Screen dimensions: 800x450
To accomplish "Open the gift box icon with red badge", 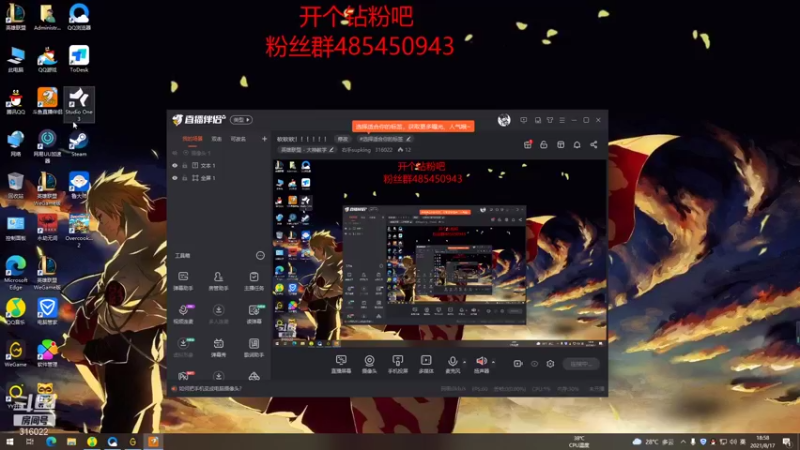I will (528, 145).
